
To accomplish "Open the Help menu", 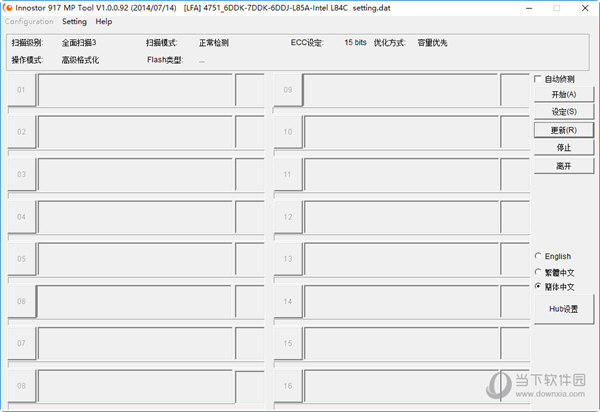I will 104,21.
